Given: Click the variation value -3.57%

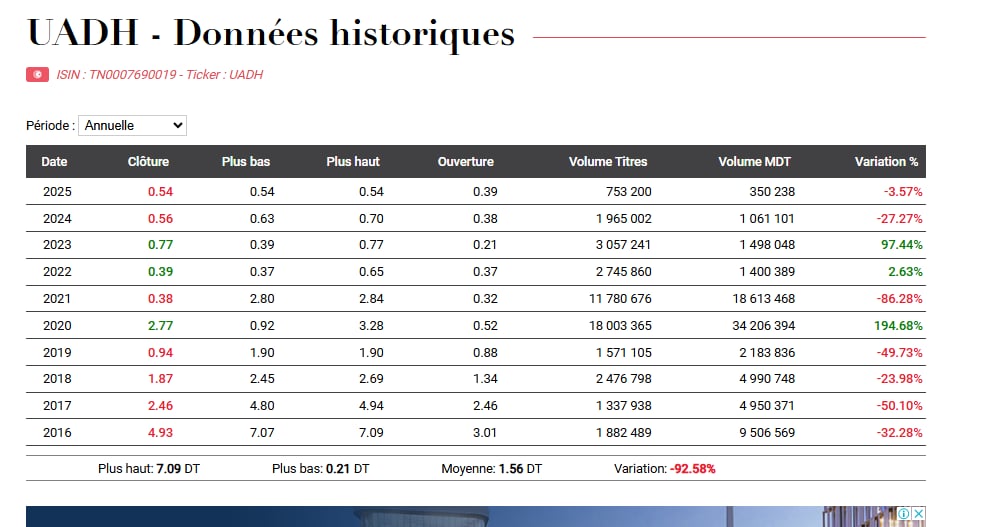Looking at the screenshot, I should [x=903, y=192].
